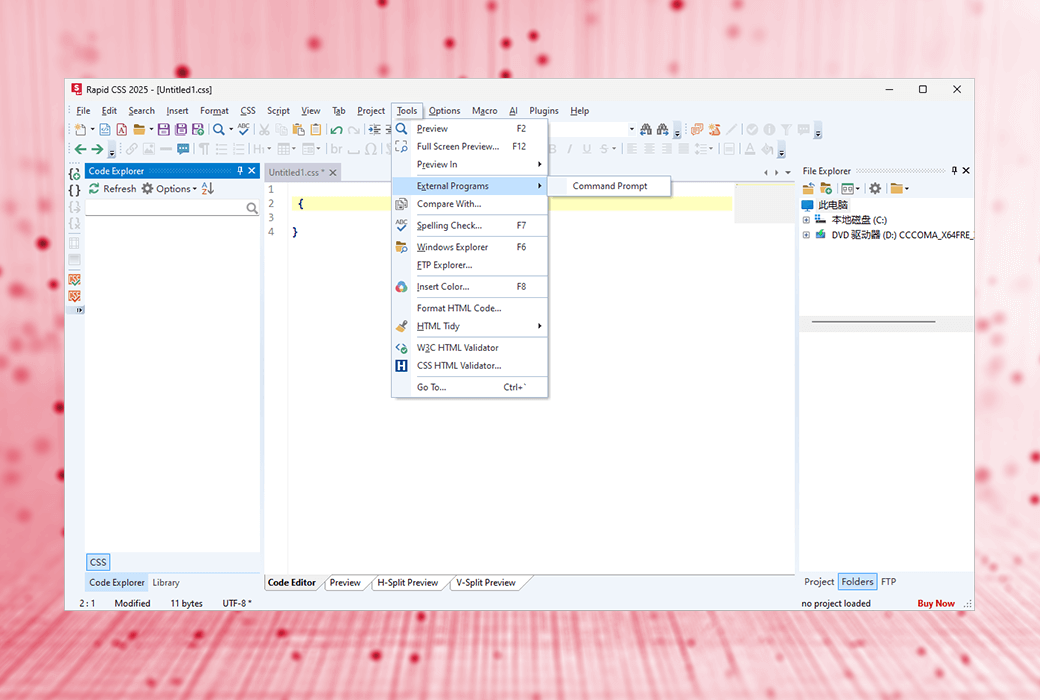Click the Indent lines toolbar icon
1040x700 pixels.
click(374, 129)
